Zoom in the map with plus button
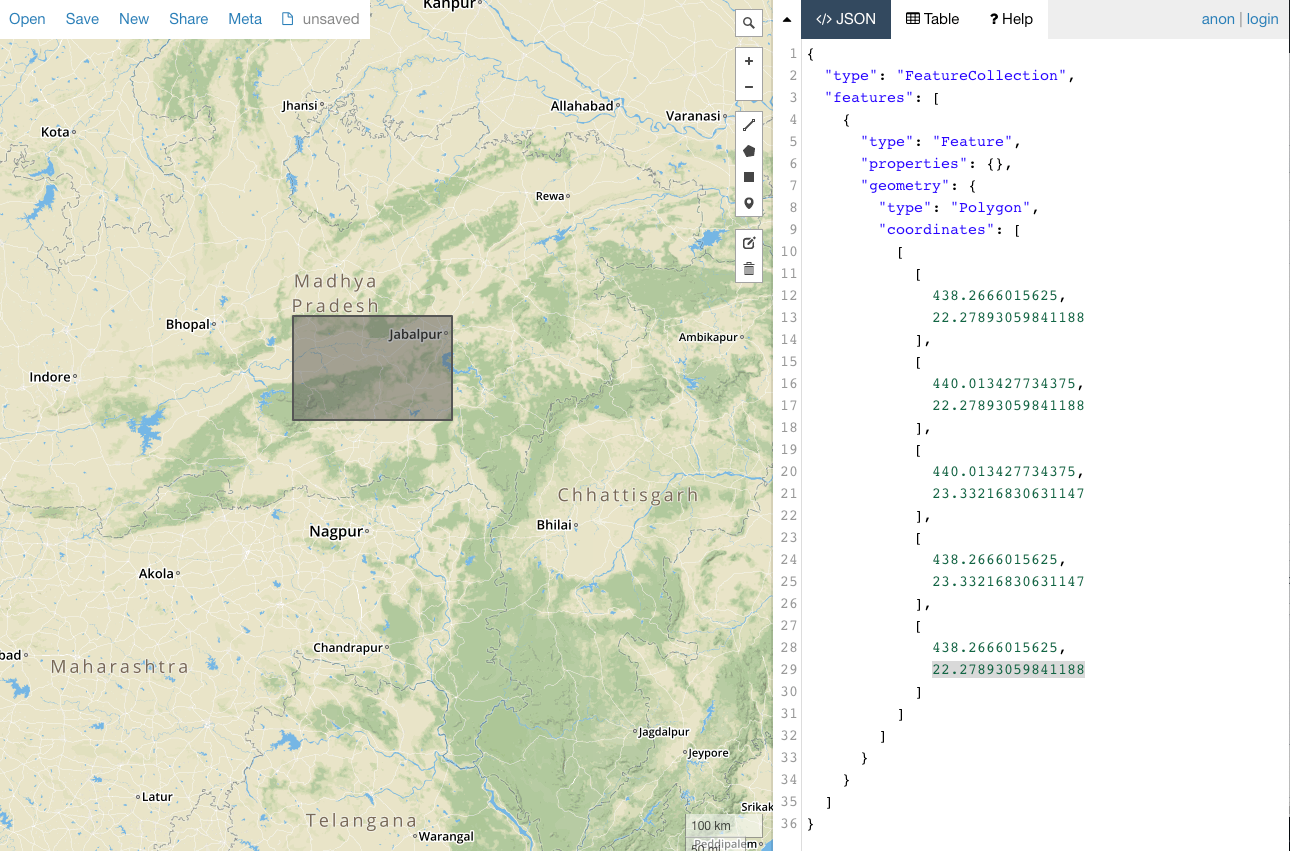The width and height of the screenshot is (1290, 851). coord(749,61)
